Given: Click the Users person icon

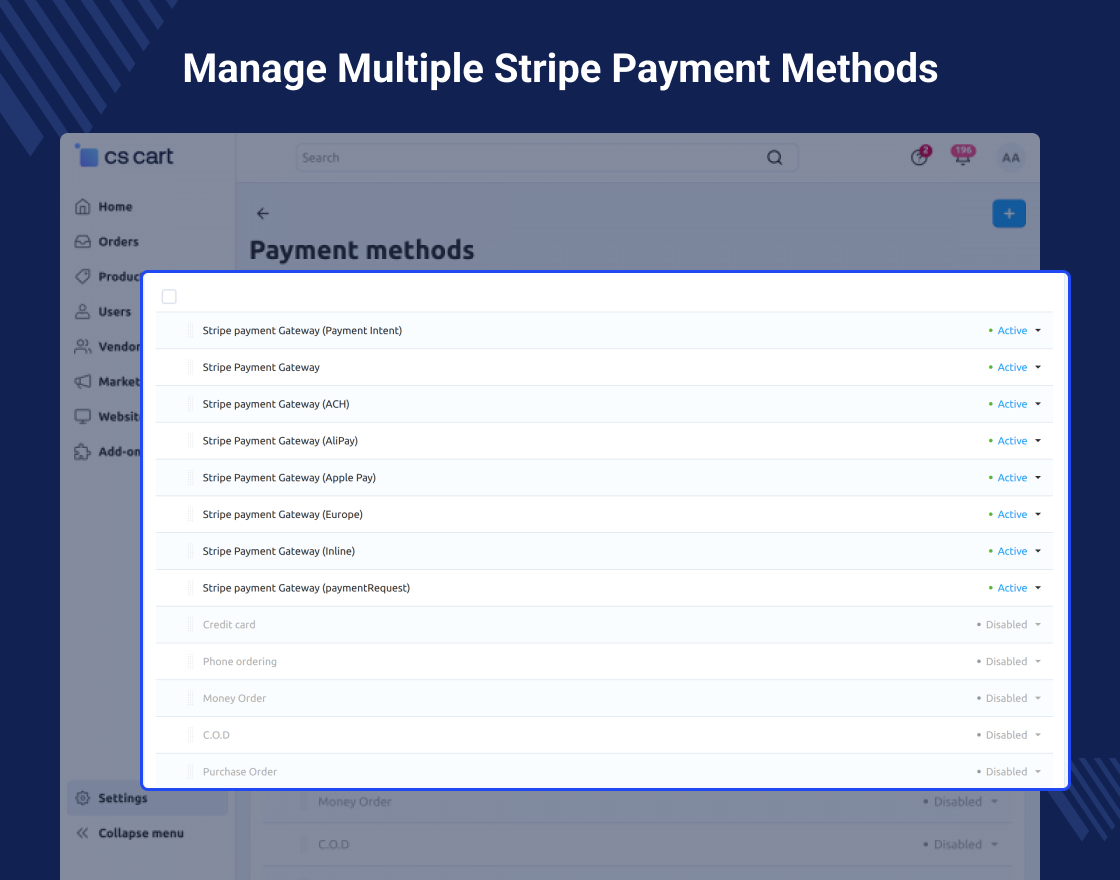Looking at the screenshot, I should 83,311.
